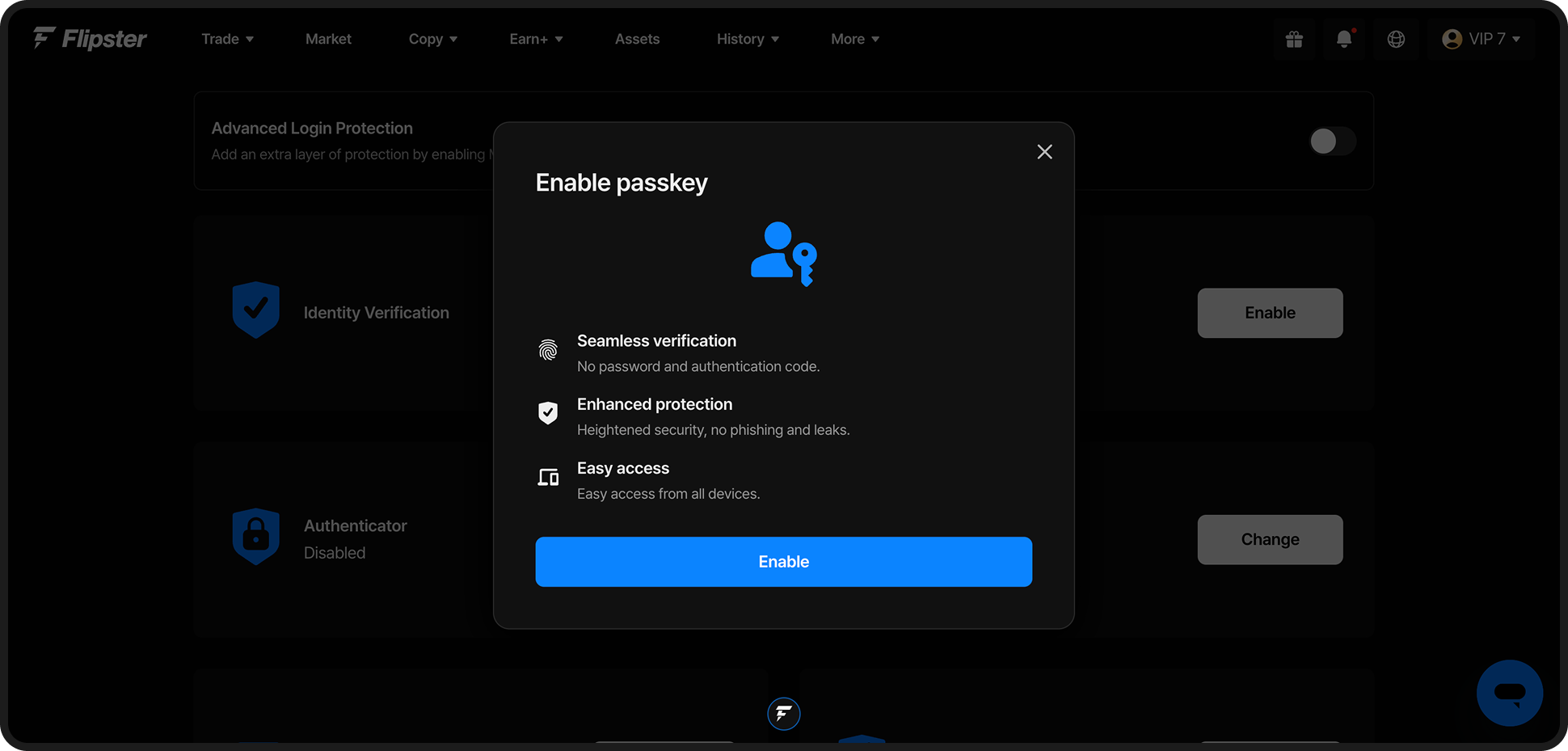Click the fingerprint icon beside Seamless verification
The height and width of the screenshot is (751, 1568).
(x=548, y=349)
